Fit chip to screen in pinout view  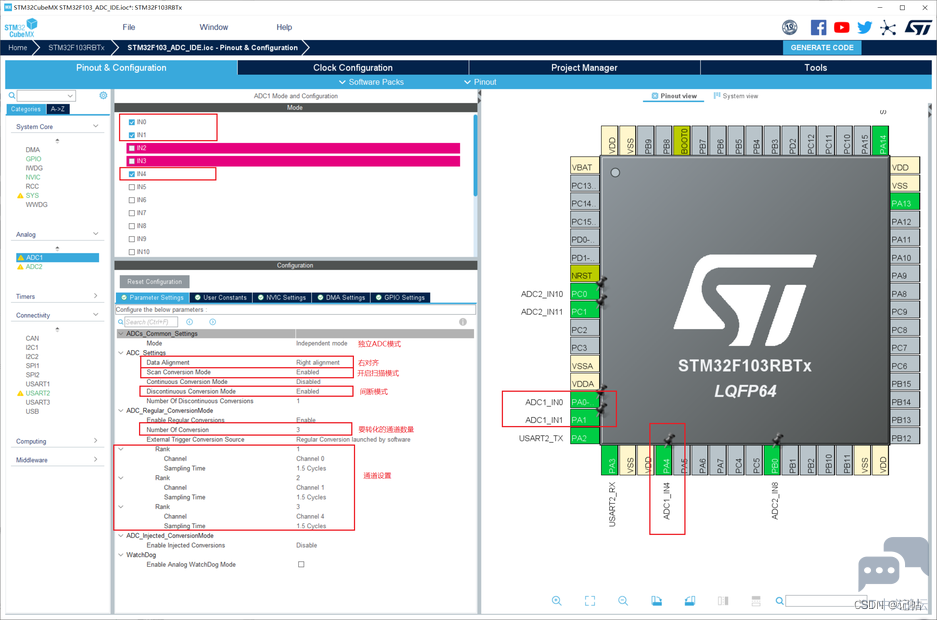pyautogui.click(x=590, y=601)
